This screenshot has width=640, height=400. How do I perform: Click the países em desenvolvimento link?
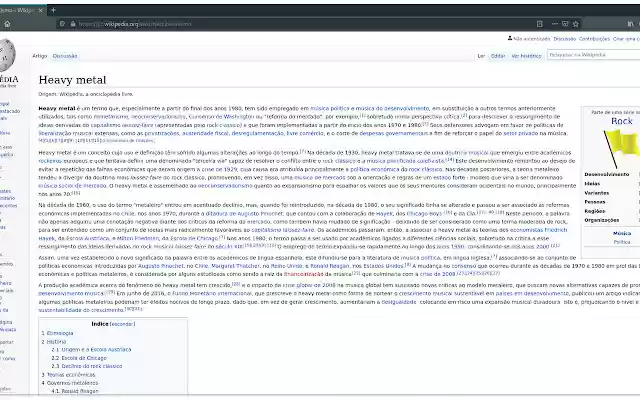[x=532, y=293]
